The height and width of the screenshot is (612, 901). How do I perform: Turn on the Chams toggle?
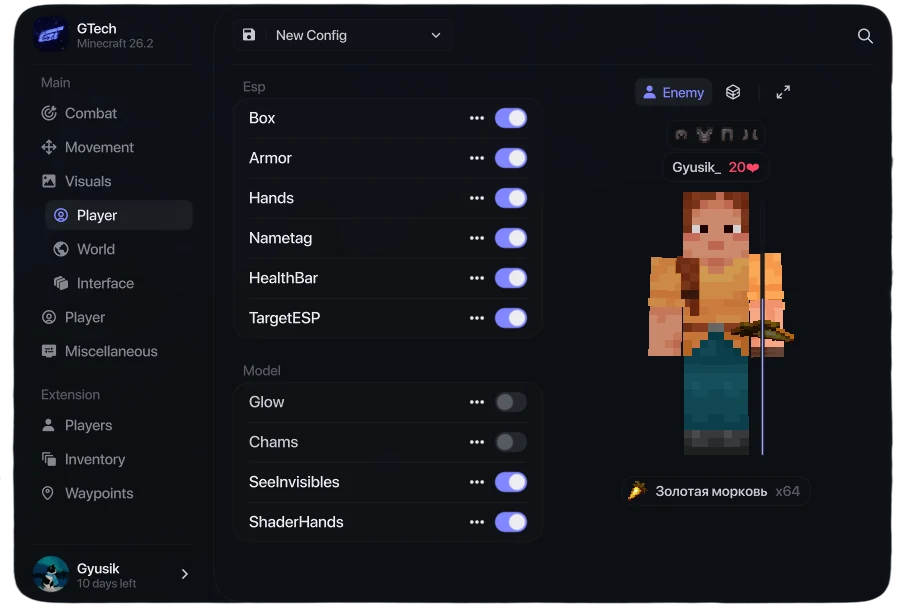511,442
